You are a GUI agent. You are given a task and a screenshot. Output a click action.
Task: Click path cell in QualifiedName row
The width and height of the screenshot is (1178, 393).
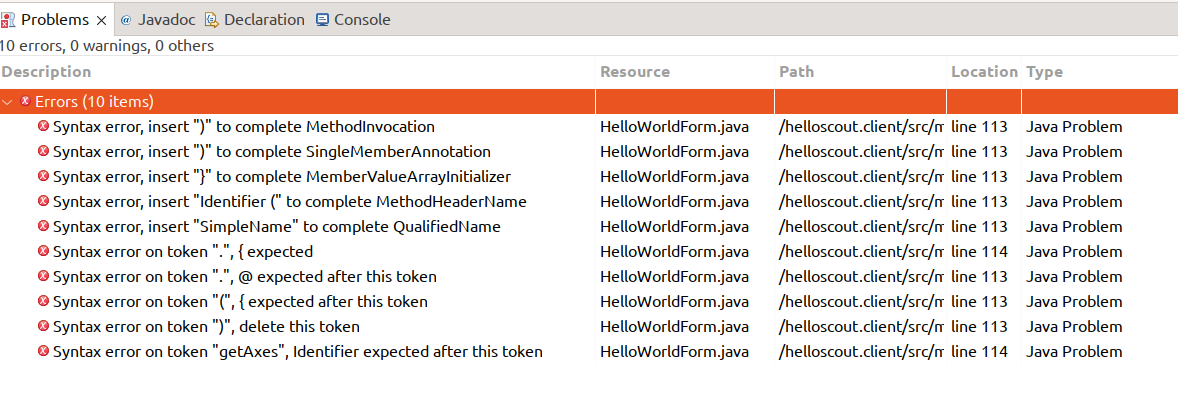coord(861,227)
